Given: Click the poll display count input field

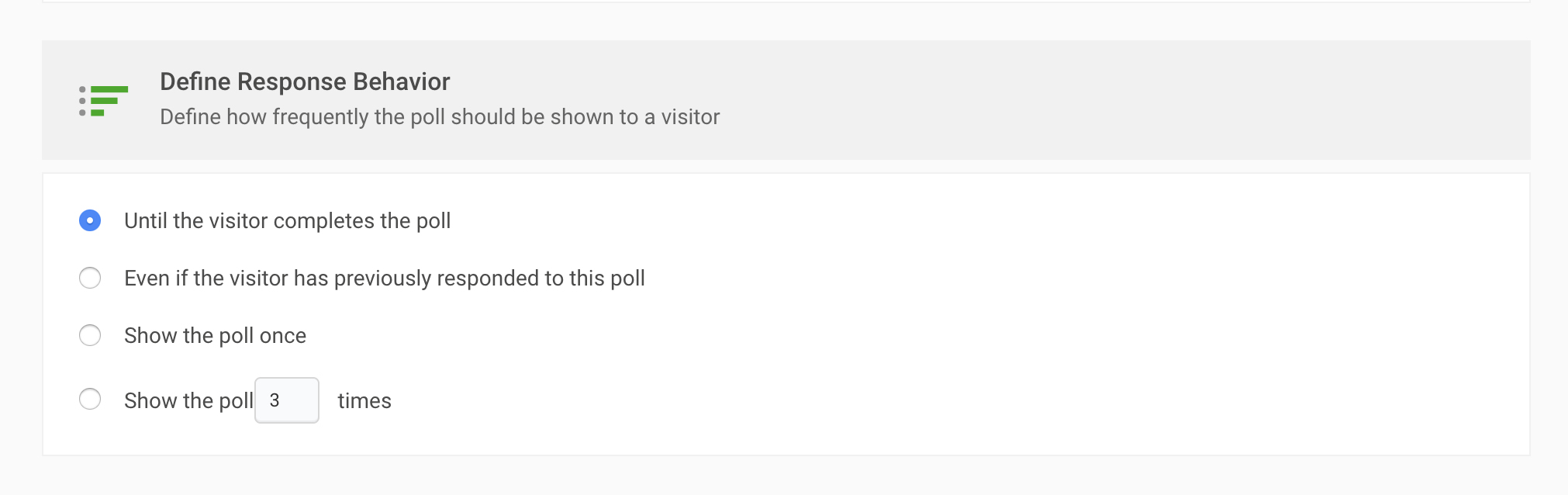Looking at the screenshot, I should (287, 400).
